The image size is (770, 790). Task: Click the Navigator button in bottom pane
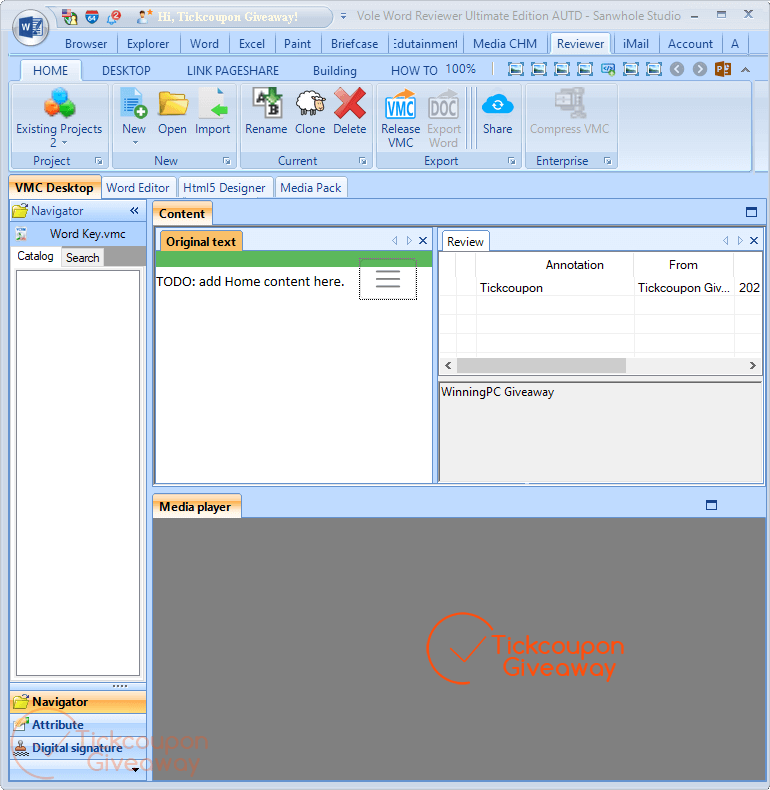coord(78,702)
